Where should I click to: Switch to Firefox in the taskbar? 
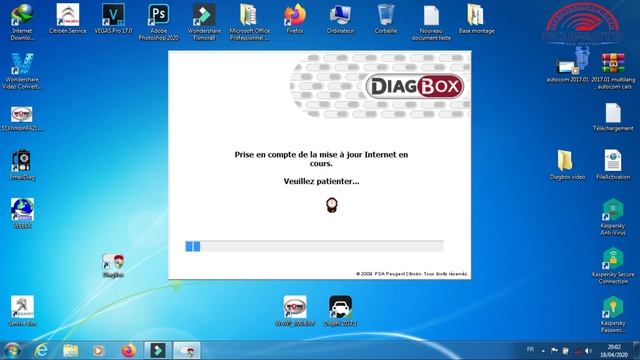pyautogui.click(x=128, y=350)
